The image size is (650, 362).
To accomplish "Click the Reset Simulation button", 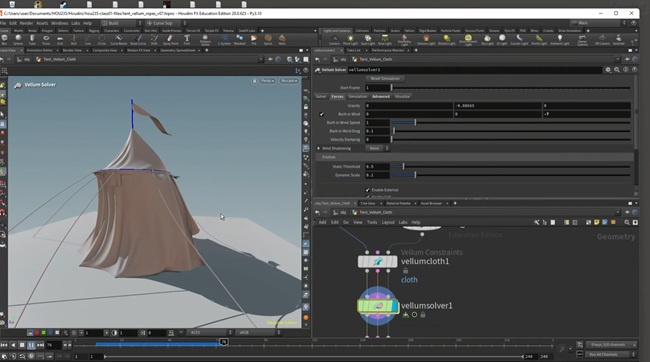I will 385,78.
